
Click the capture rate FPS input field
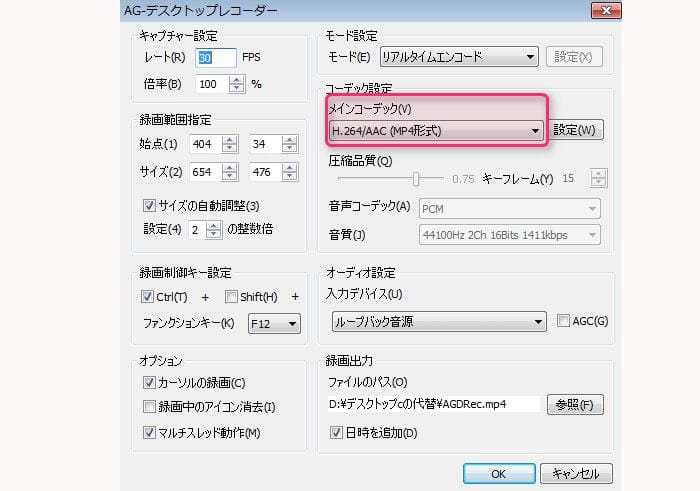coord(216,58)
